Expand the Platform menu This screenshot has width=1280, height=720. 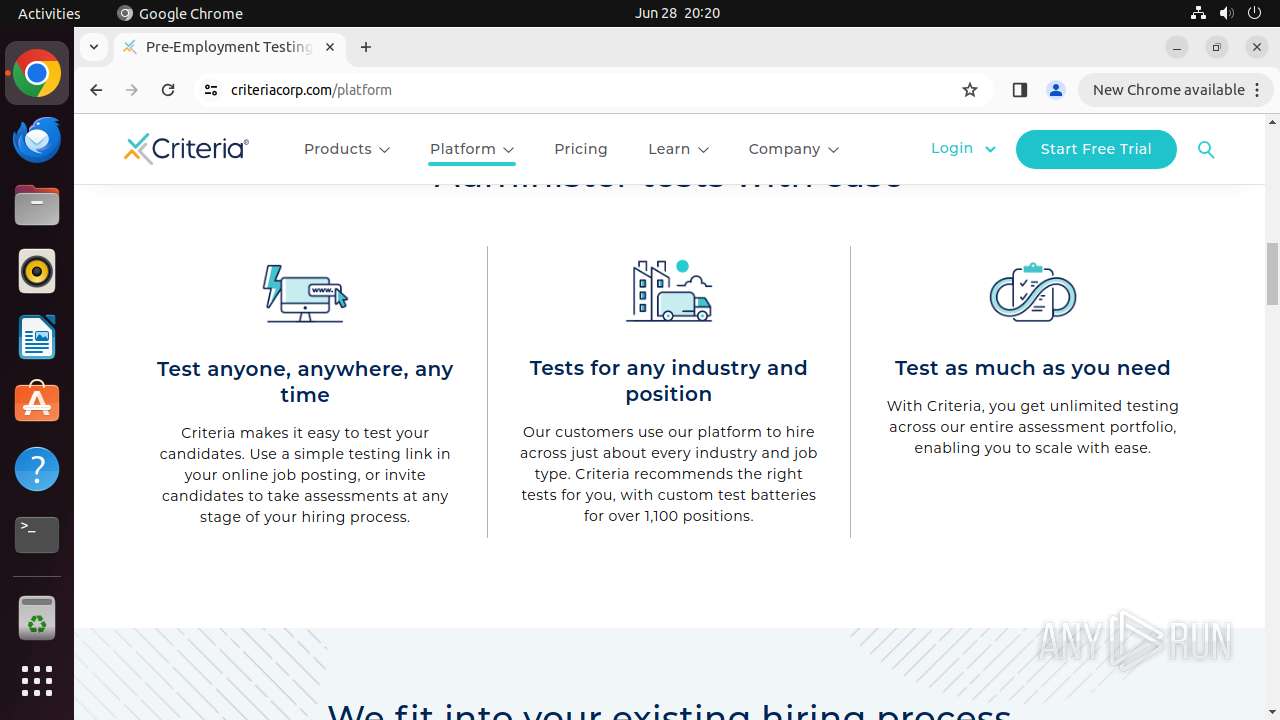tap(472, 149)
